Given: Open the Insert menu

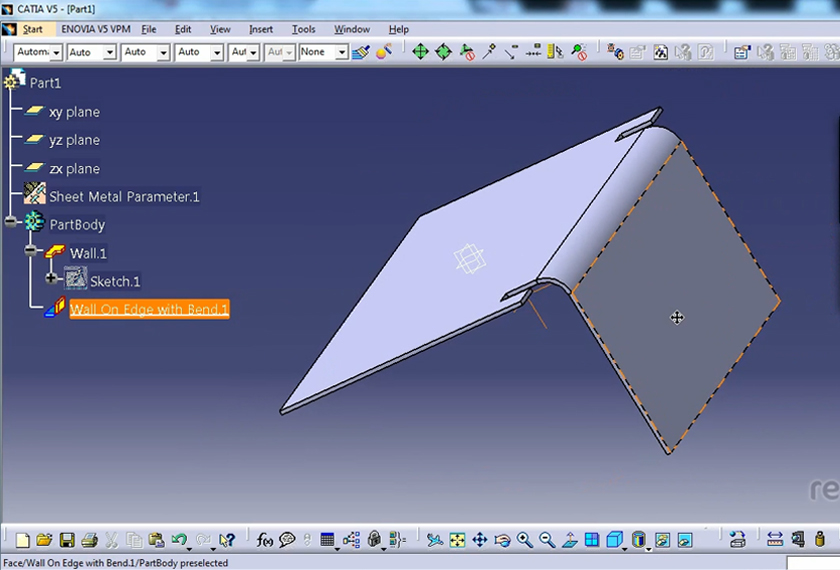Looking at the screenshot, I should 261,29.
